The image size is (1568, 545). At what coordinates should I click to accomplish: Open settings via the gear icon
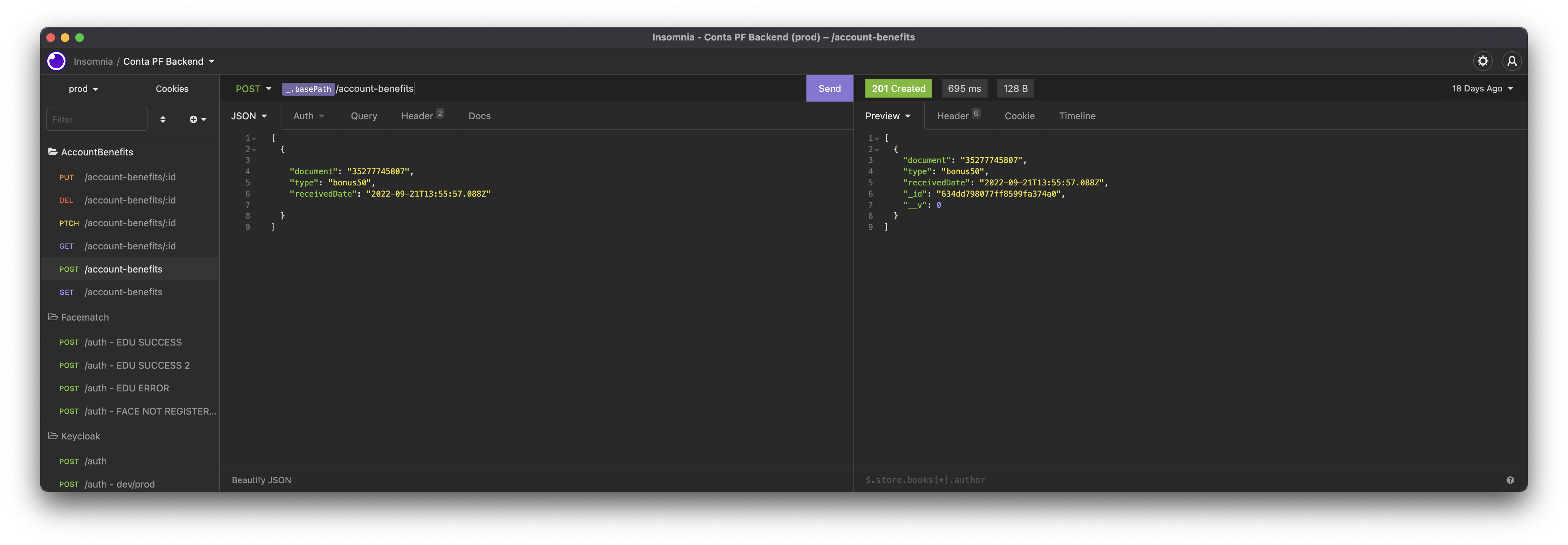pyautogui.click(x=1483, y=61)
